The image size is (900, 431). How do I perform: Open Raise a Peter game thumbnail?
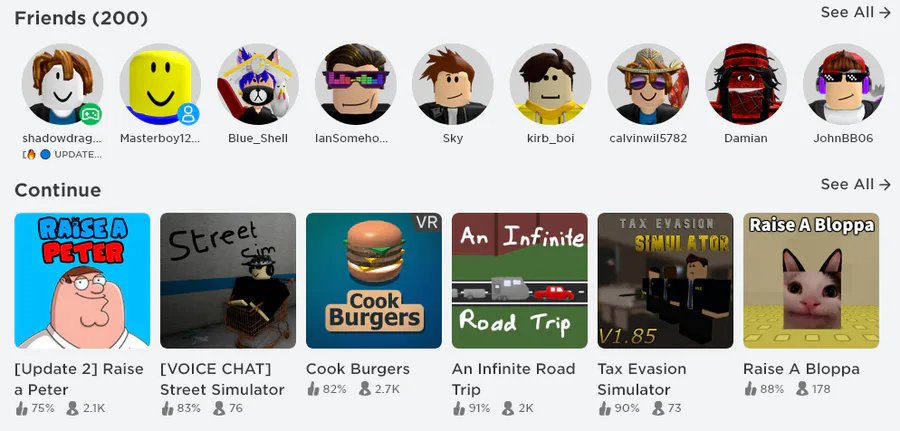82,281
